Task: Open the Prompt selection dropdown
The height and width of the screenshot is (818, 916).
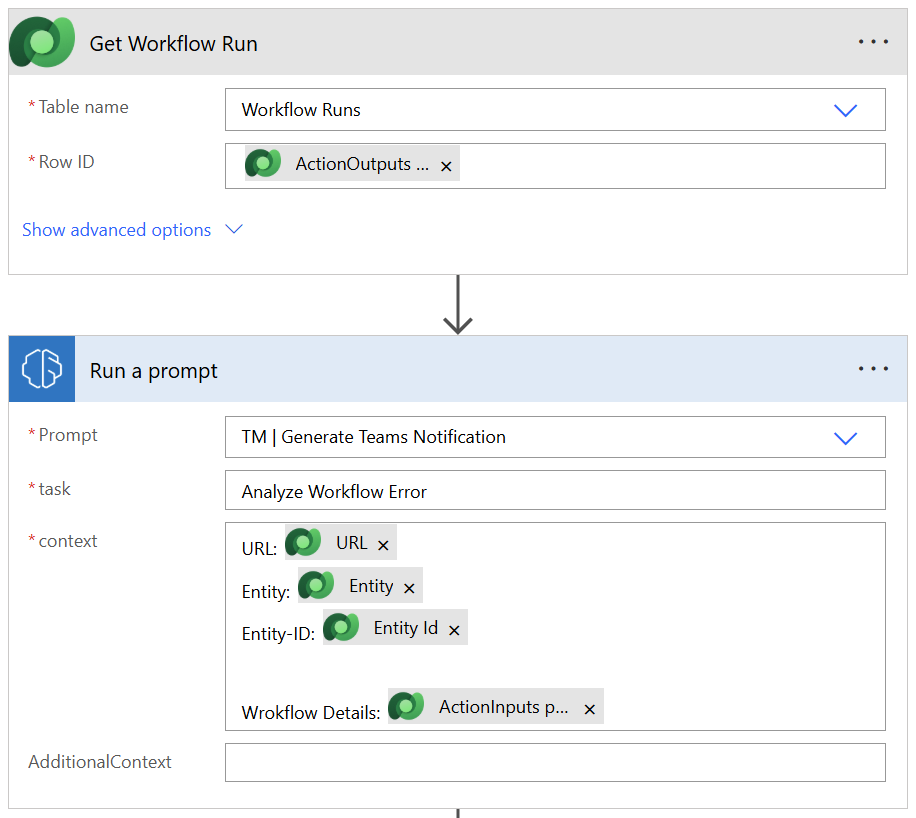Action: (x=845, y=437)
